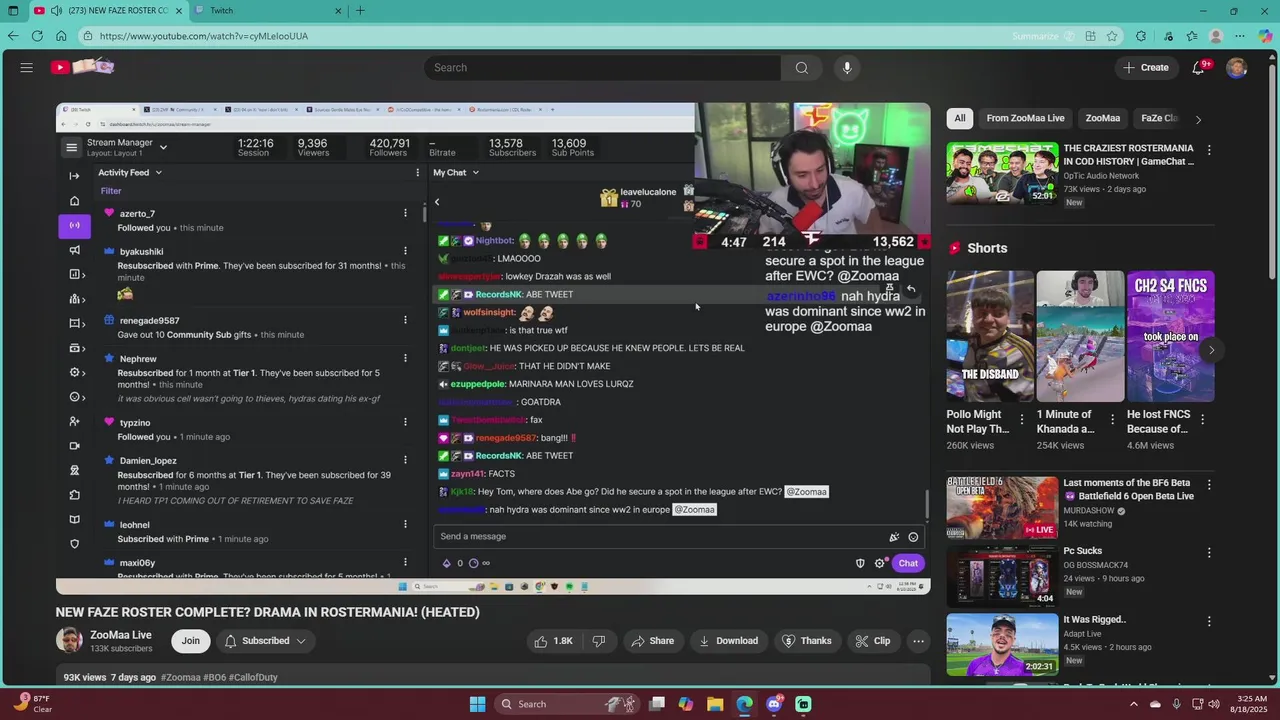Click the Join membership button

[190, 641]
